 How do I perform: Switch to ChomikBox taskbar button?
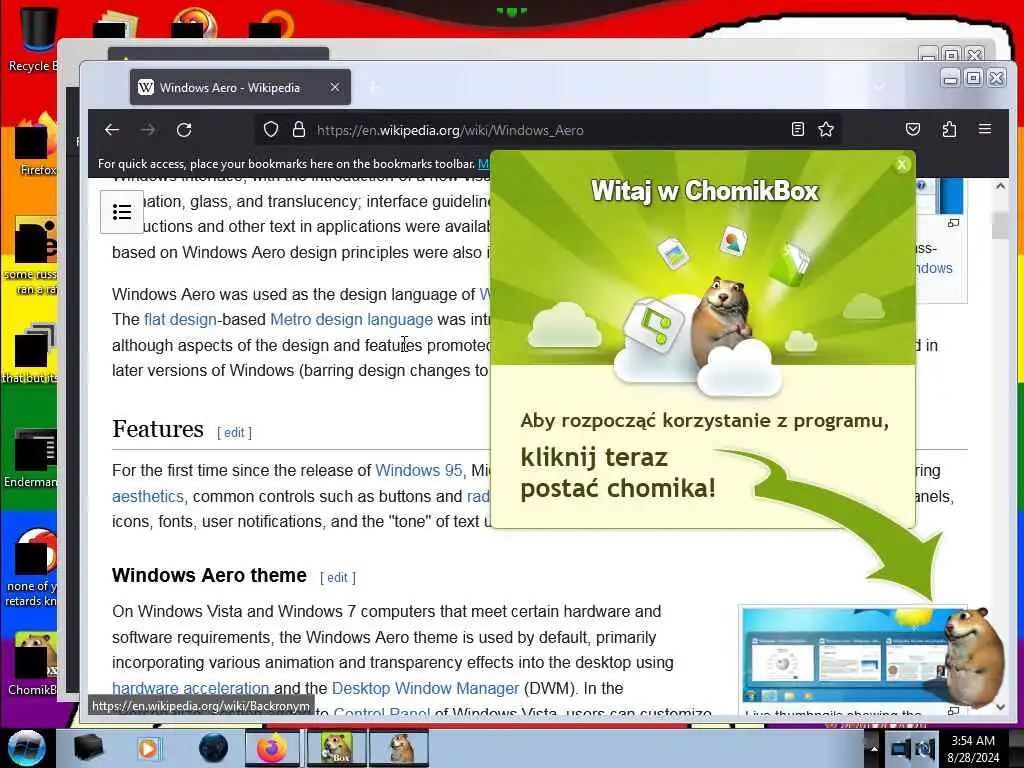[x=336, y=748]
